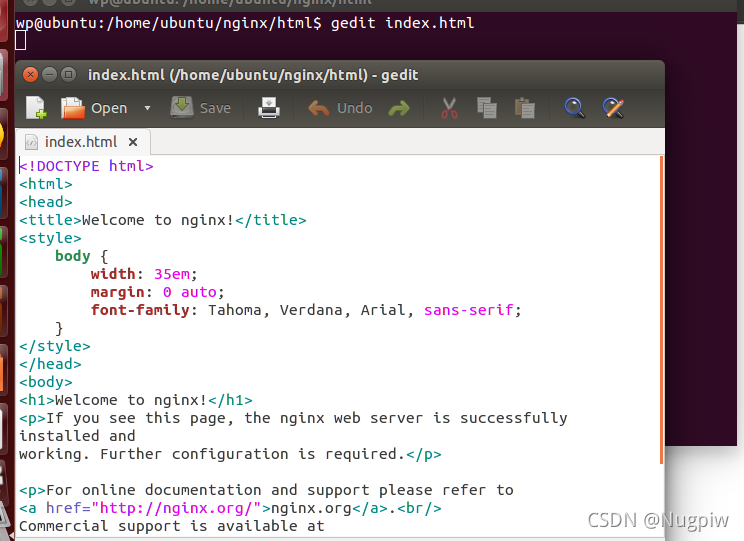This screenshot has width=744, height=541.
Task: Click the orange vertical scrollbar in editor
Action: pos(661,310)
